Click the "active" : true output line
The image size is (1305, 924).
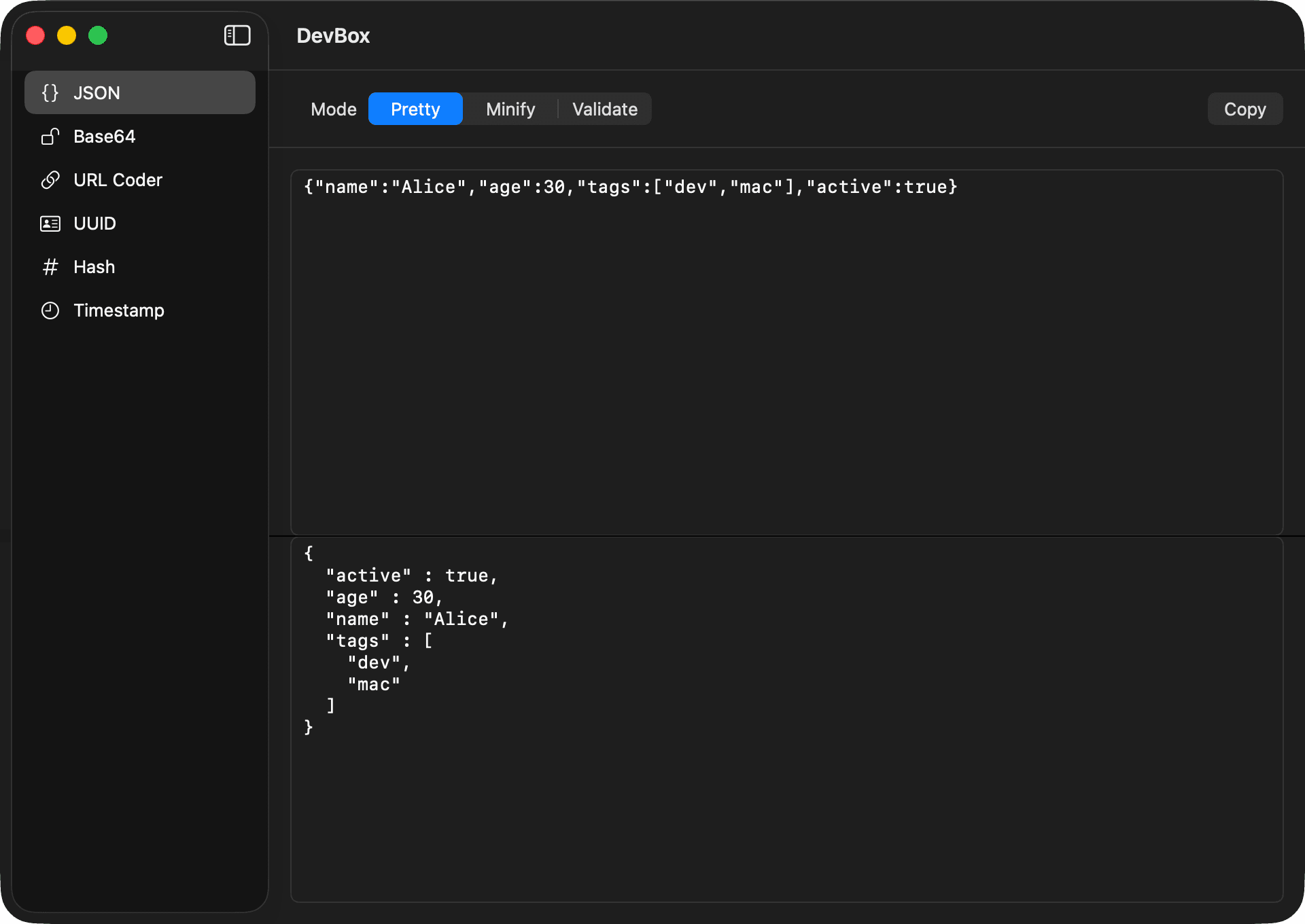pyautogui.click(x=412, y=575)
